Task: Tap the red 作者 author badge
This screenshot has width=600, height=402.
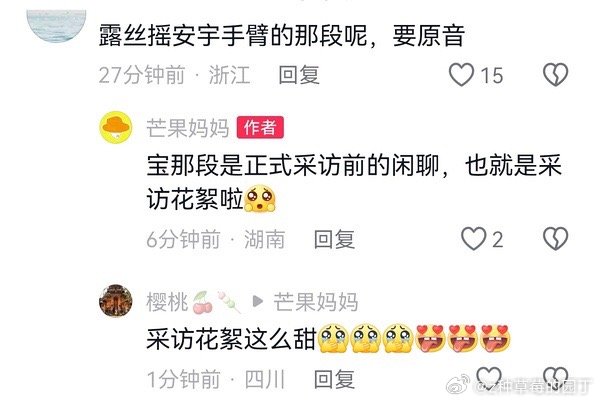Action: [260, 127]
